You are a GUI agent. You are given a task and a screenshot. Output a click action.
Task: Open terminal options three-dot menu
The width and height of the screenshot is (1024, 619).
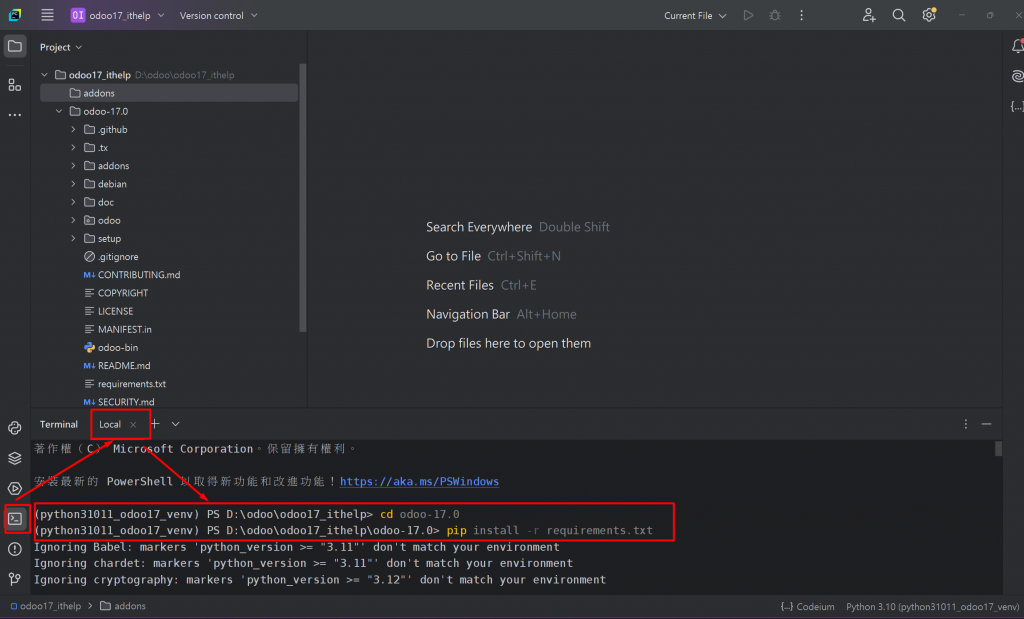pos(965,424)
